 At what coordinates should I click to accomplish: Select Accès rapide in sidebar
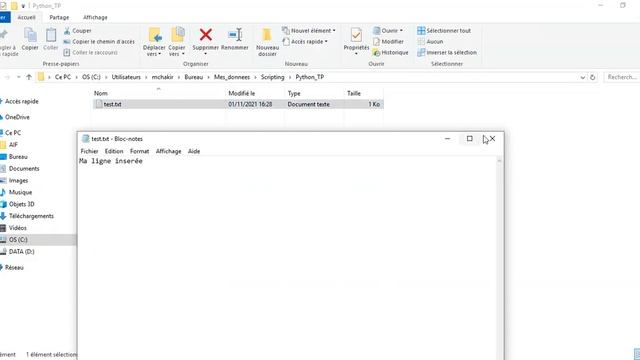(22, 101)
